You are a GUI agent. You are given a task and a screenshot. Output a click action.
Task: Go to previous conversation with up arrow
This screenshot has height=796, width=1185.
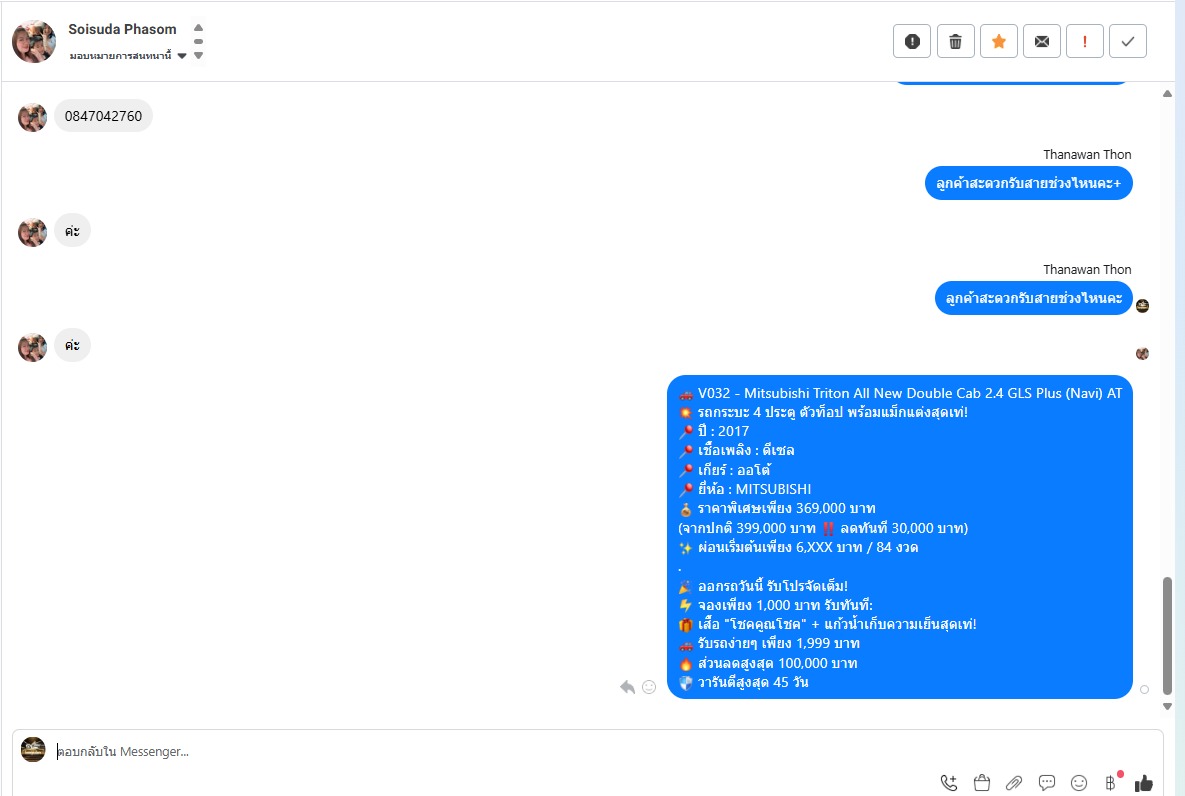tap(199, 28)
